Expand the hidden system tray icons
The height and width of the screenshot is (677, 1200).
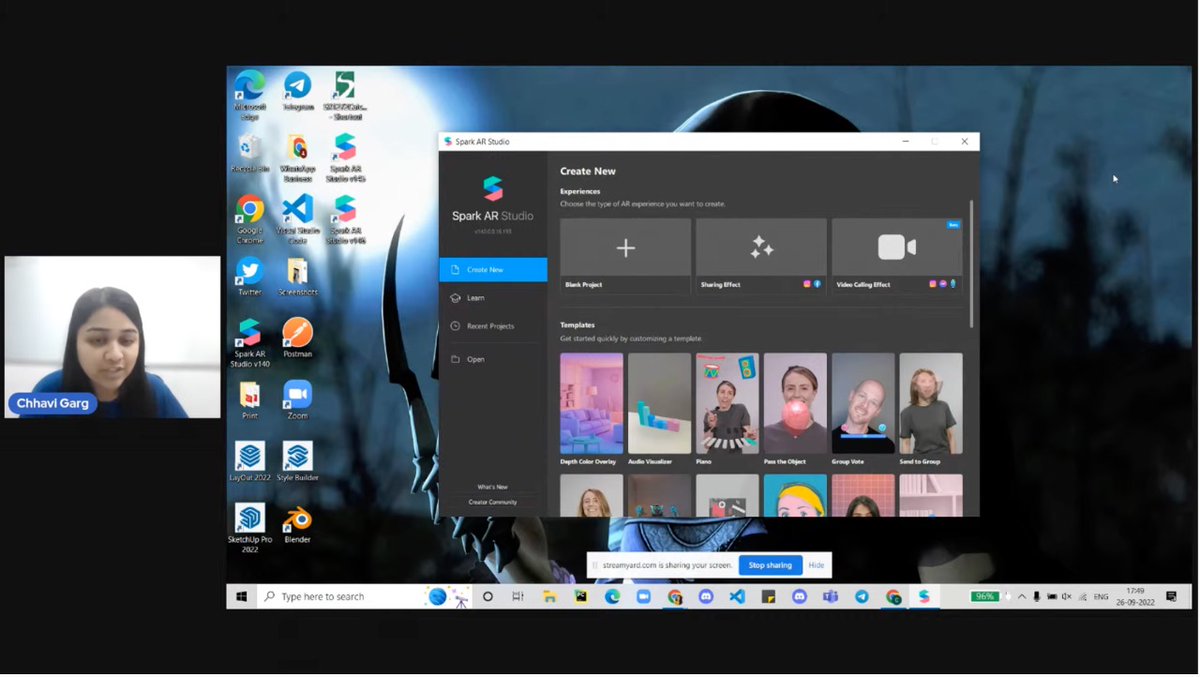pyautogui.click(x=1021, y=597)
